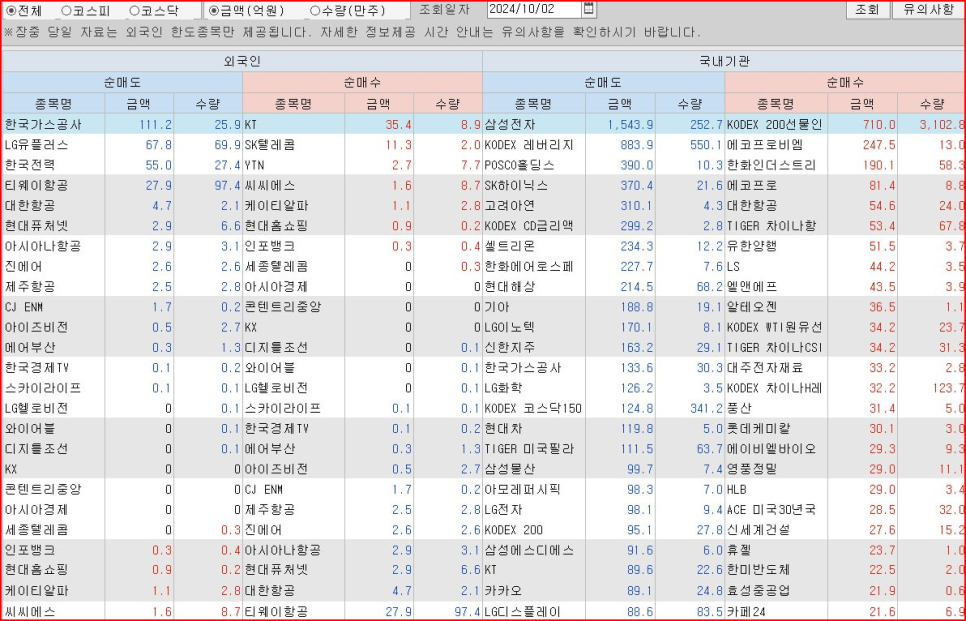Select SK텔레콤 stock row
Image resolution: width=966 pixels, height=621 pixels.
pyautogui.click(x=362, y=145)
